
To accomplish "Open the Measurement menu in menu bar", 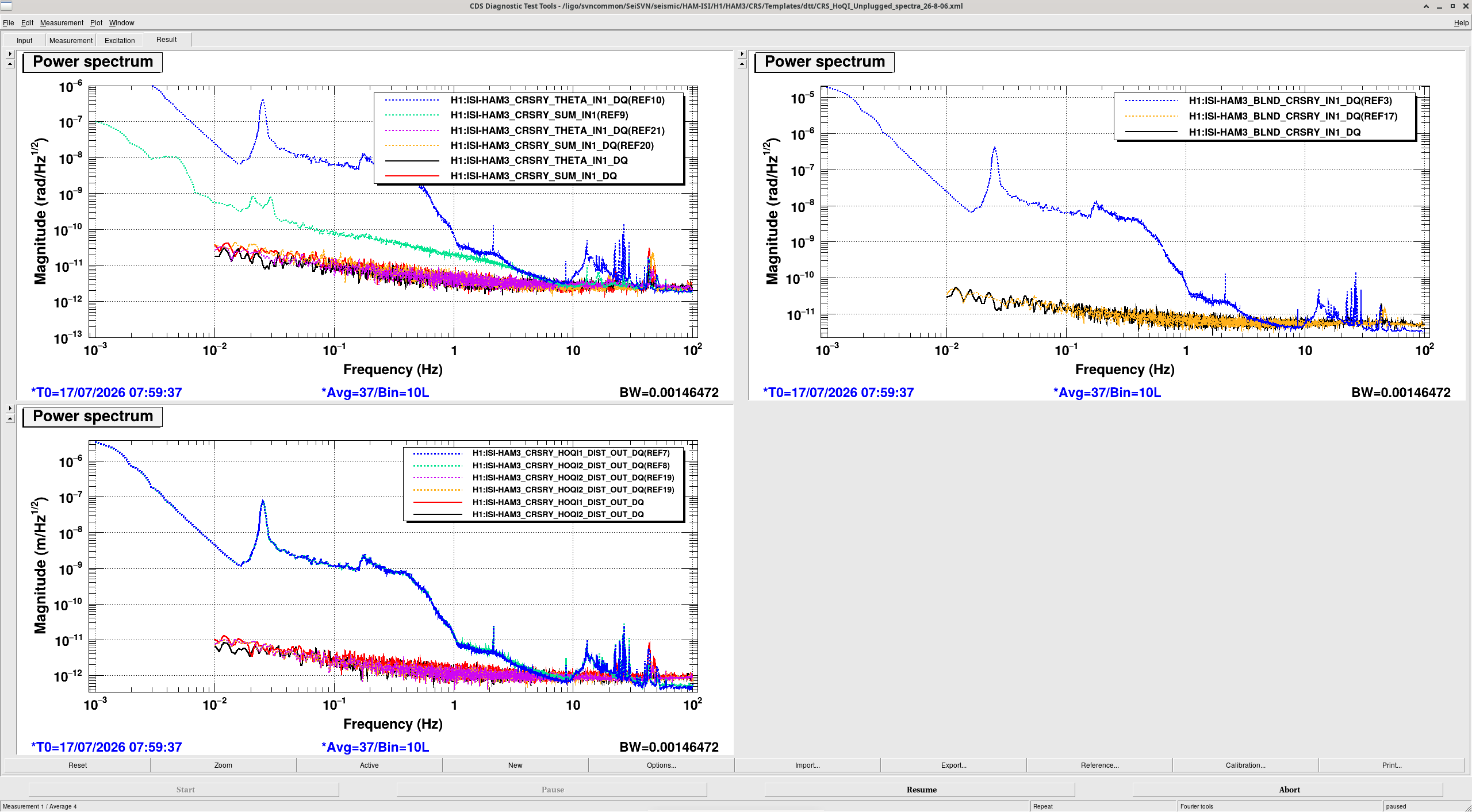I will pos(62,23).
